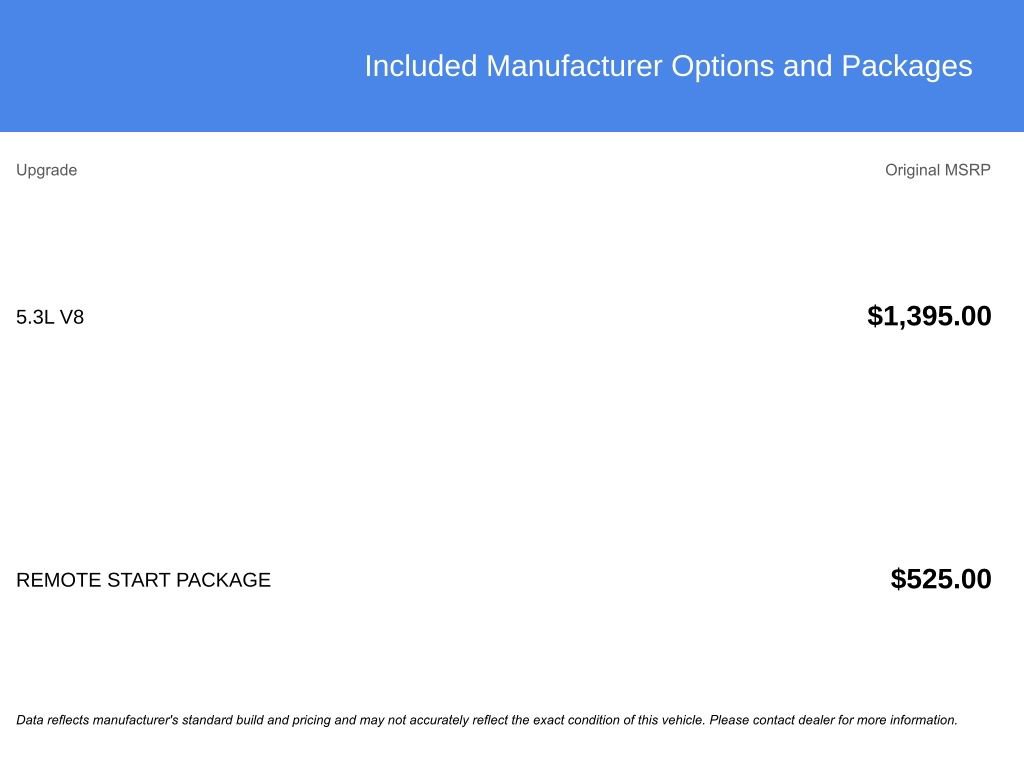
Task: Click the word "REMOTE" in the package row
Action: [58, 580]
